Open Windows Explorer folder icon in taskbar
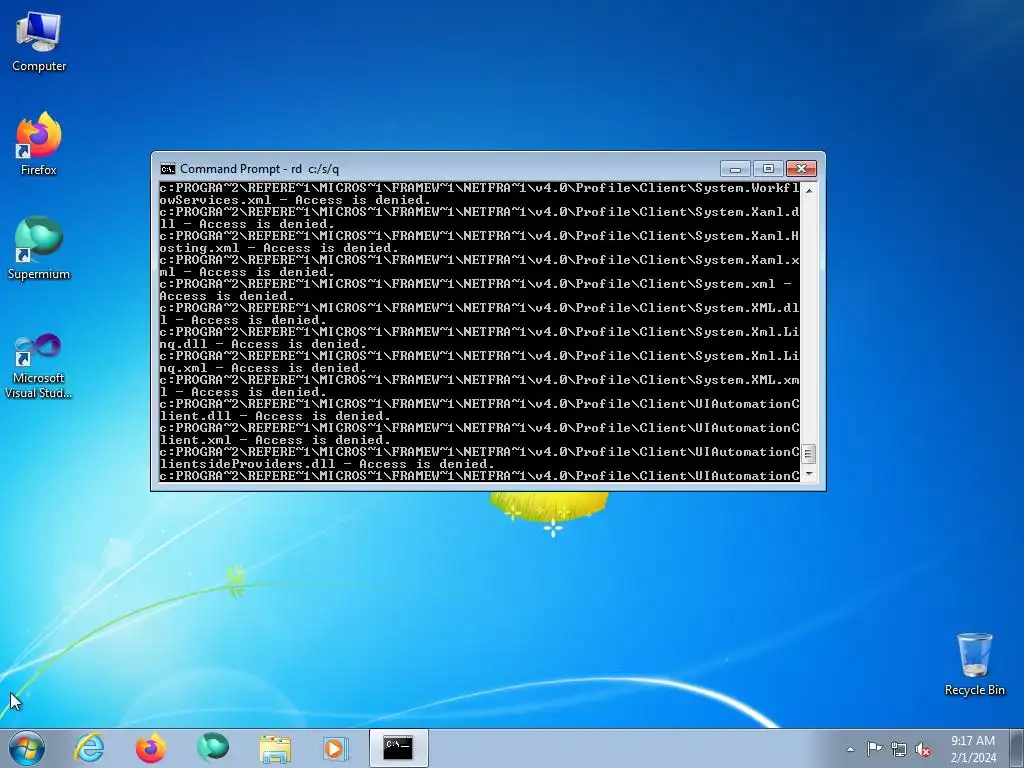The width and height of the screenshot is (1024, 768). tap(275, 748)
